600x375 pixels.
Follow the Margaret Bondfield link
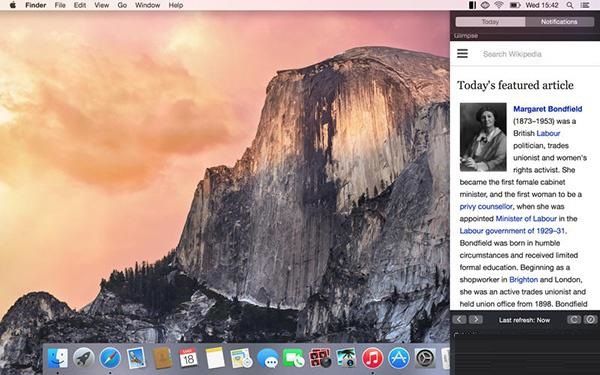tap(548, 109)
